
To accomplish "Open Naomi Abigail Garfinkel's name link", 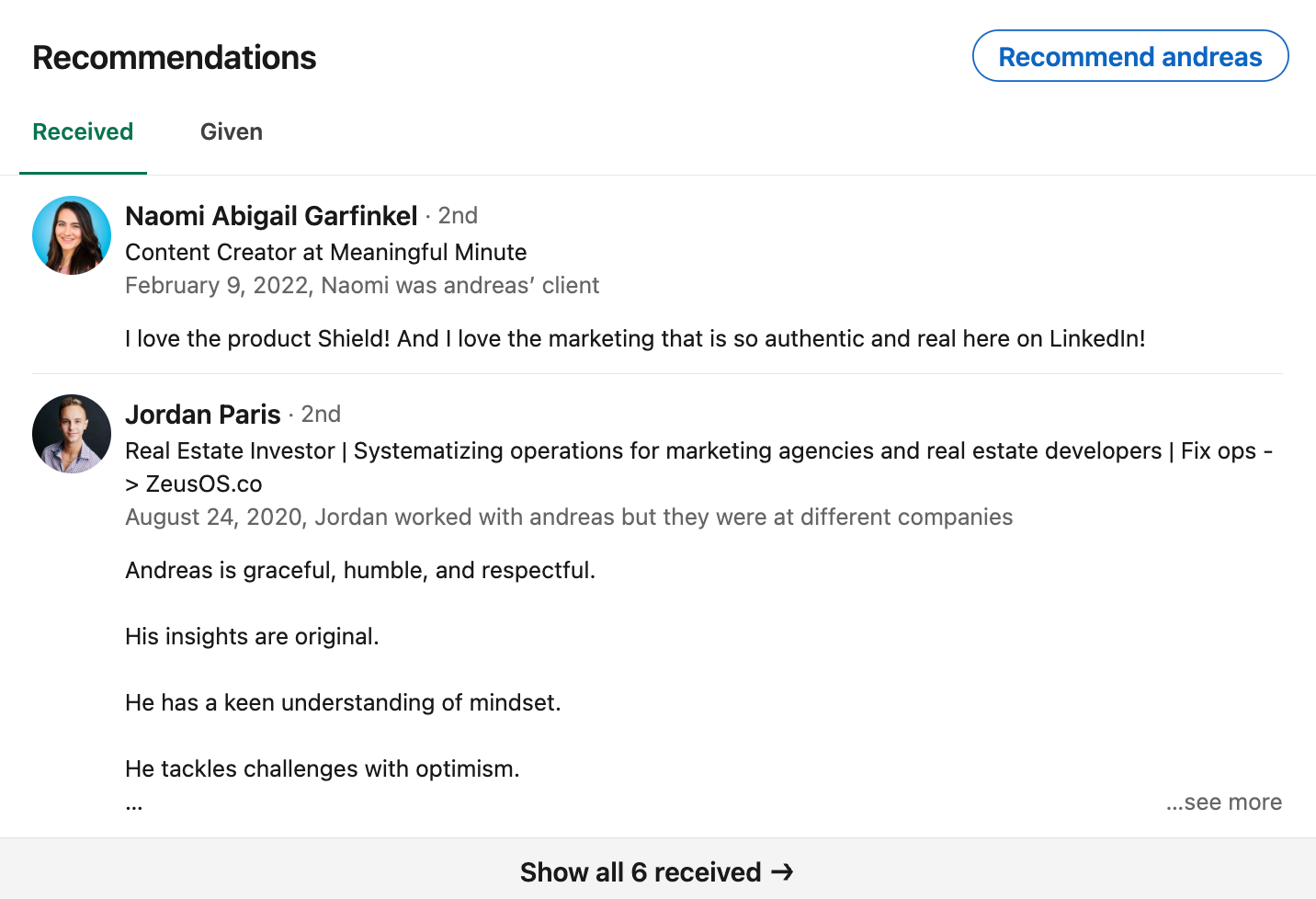I will pos(271,216).
